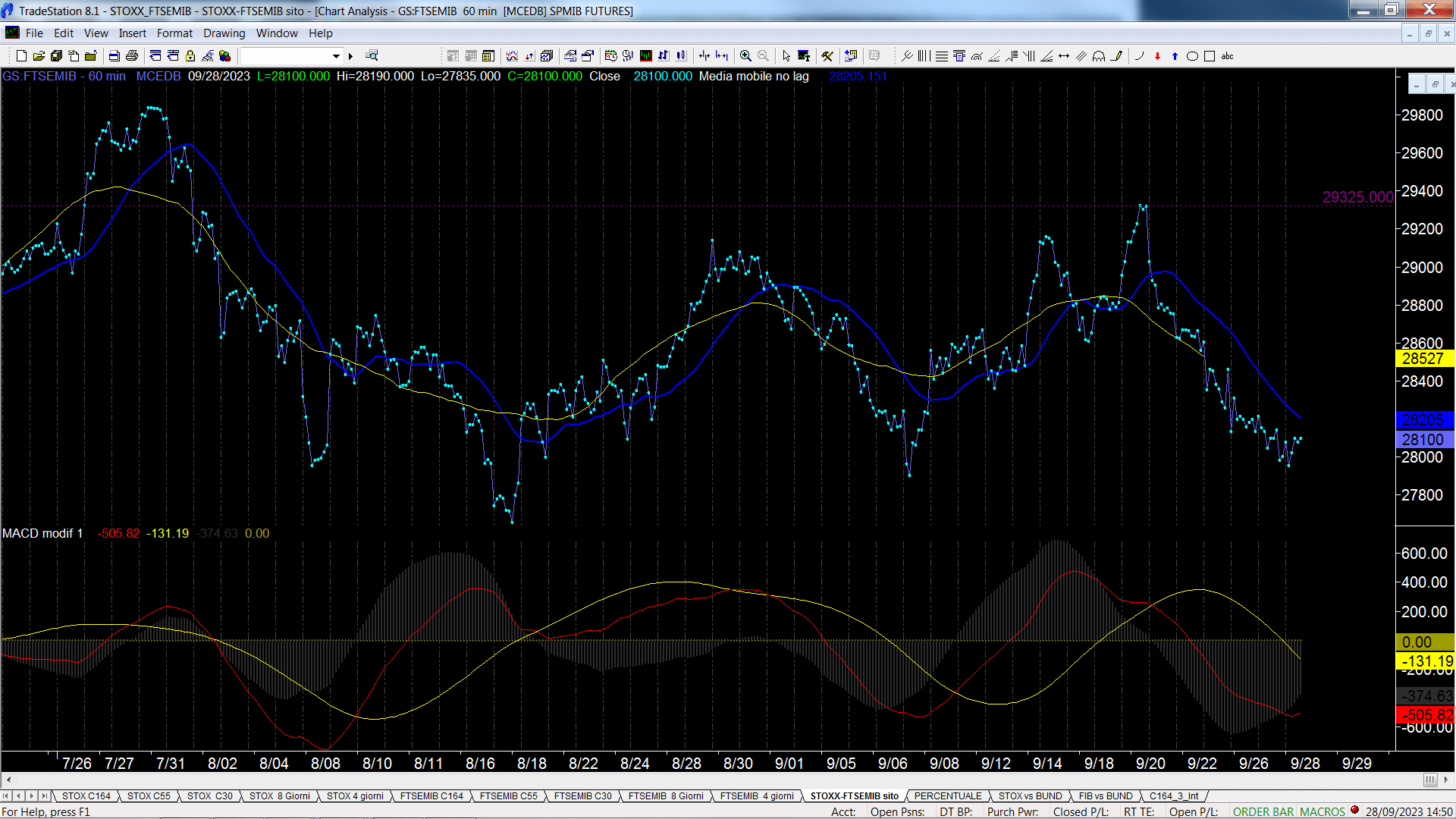The height and width of the screenshot is (819, 1456).
Task: Select the abc text drawing tool
Action: pyautogui.click(x=1228, y=55)
